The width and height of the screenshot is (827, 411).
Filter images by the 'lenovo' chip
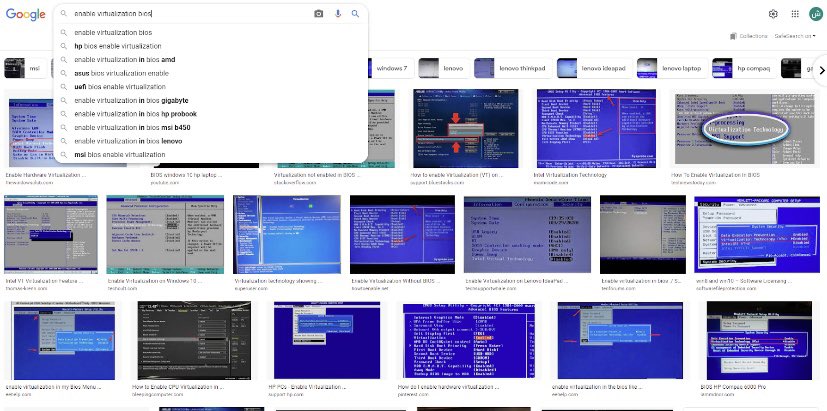point(443,69)
